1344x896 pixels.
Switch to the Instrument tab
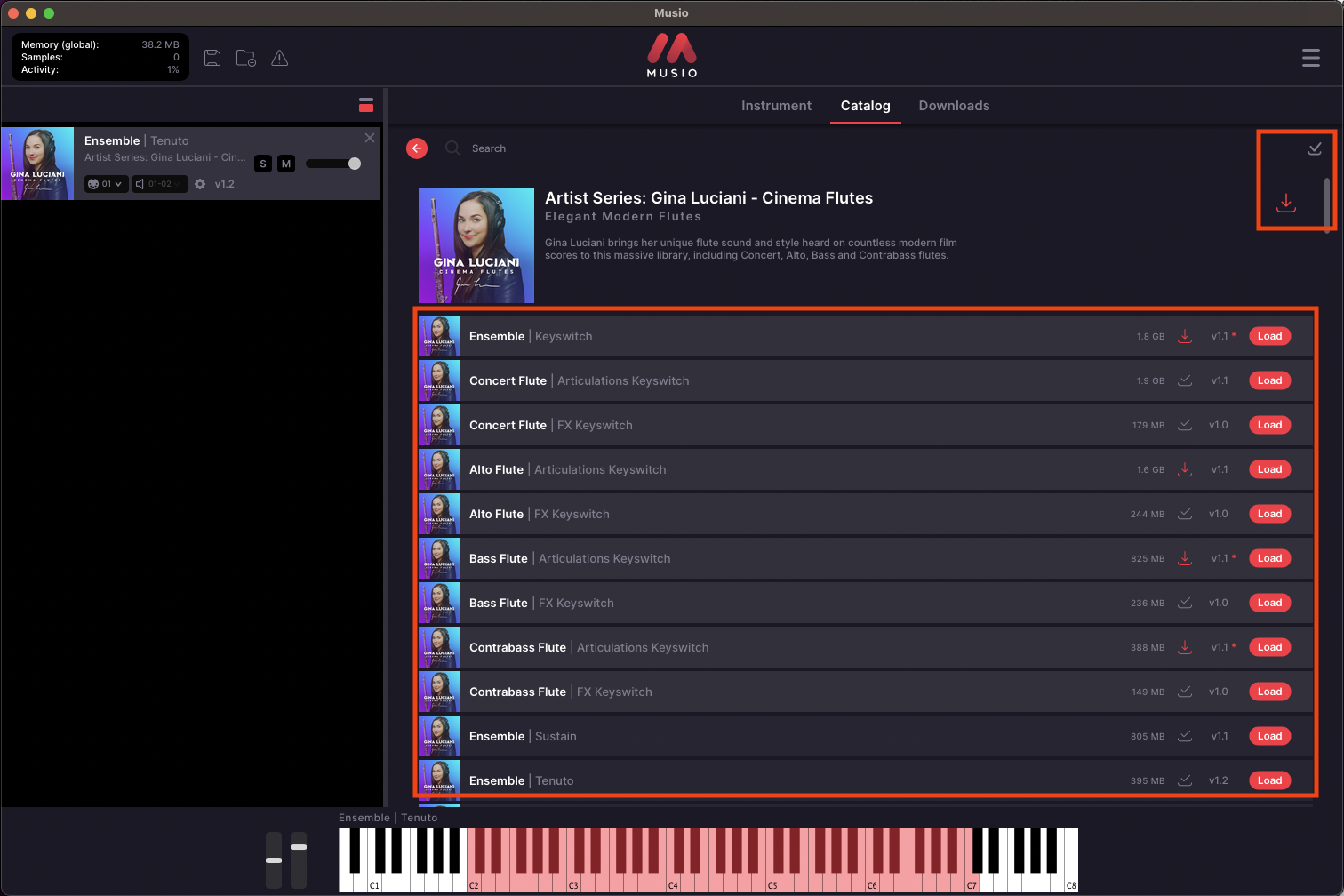[x=776, y=106]
